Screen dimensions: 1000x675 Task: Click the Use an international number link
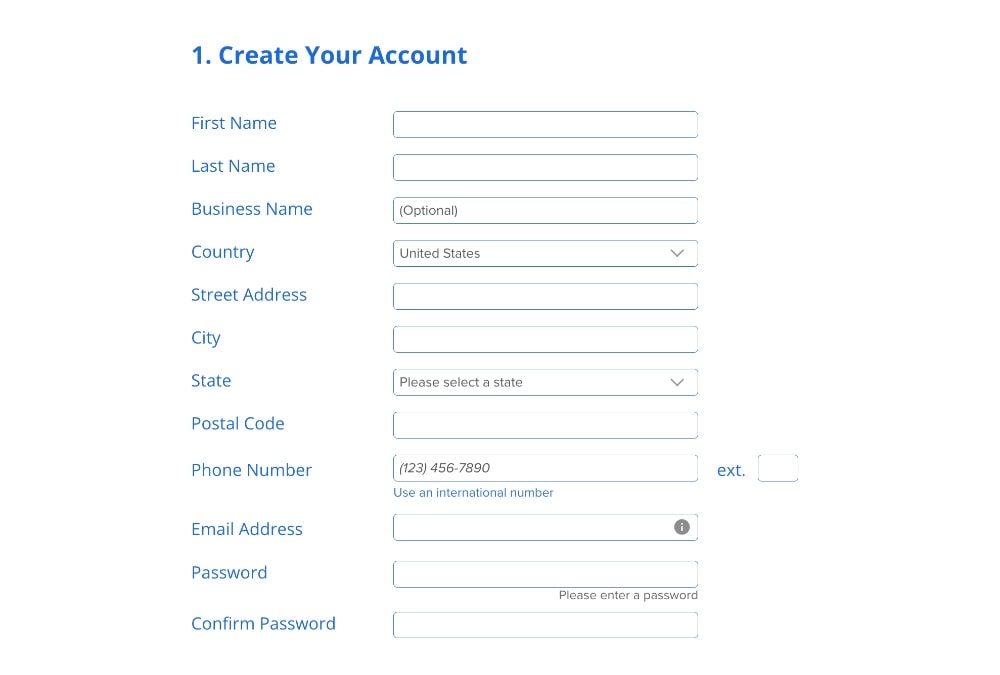(x=473, y=492)
